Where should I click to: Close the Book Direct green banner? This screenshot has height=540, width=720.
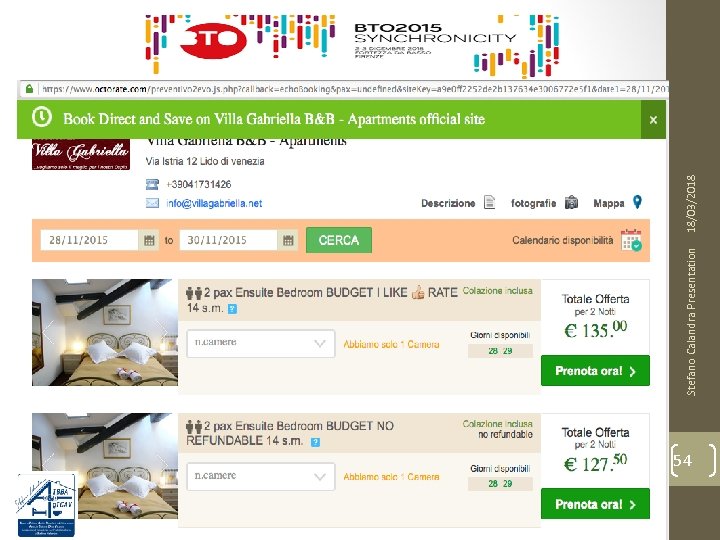pos(653,119)
